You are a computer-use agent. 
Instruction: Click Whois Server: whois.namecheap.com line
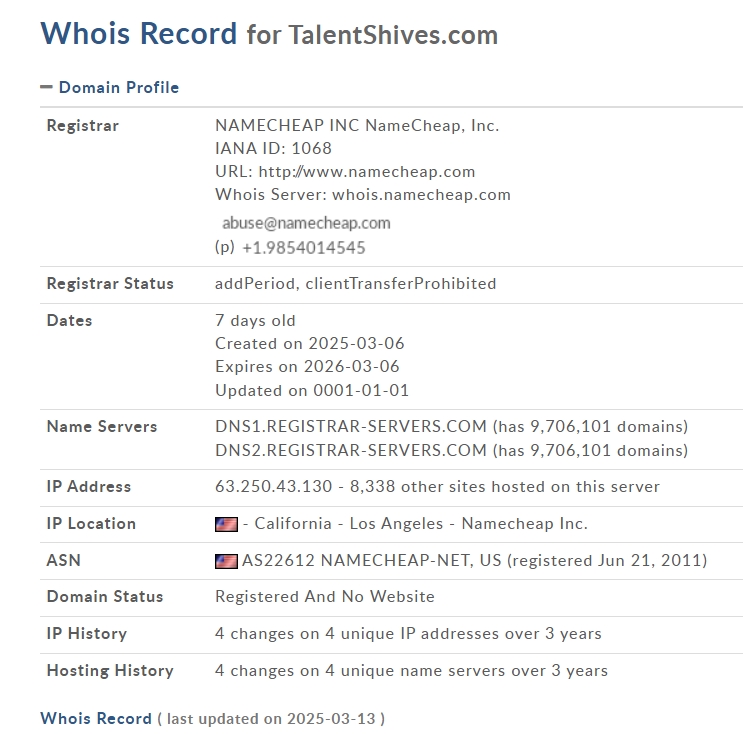363,195
